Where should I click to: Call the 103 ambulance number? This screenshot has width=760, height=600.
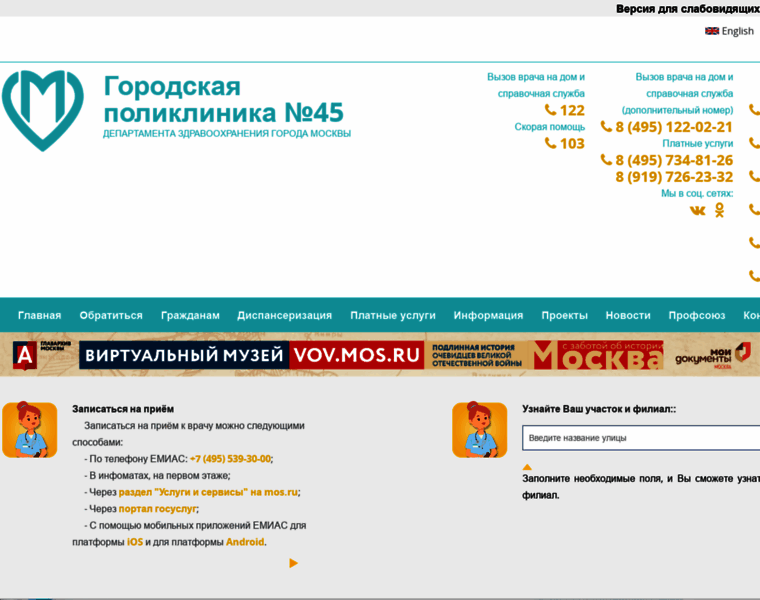[572, 143]
